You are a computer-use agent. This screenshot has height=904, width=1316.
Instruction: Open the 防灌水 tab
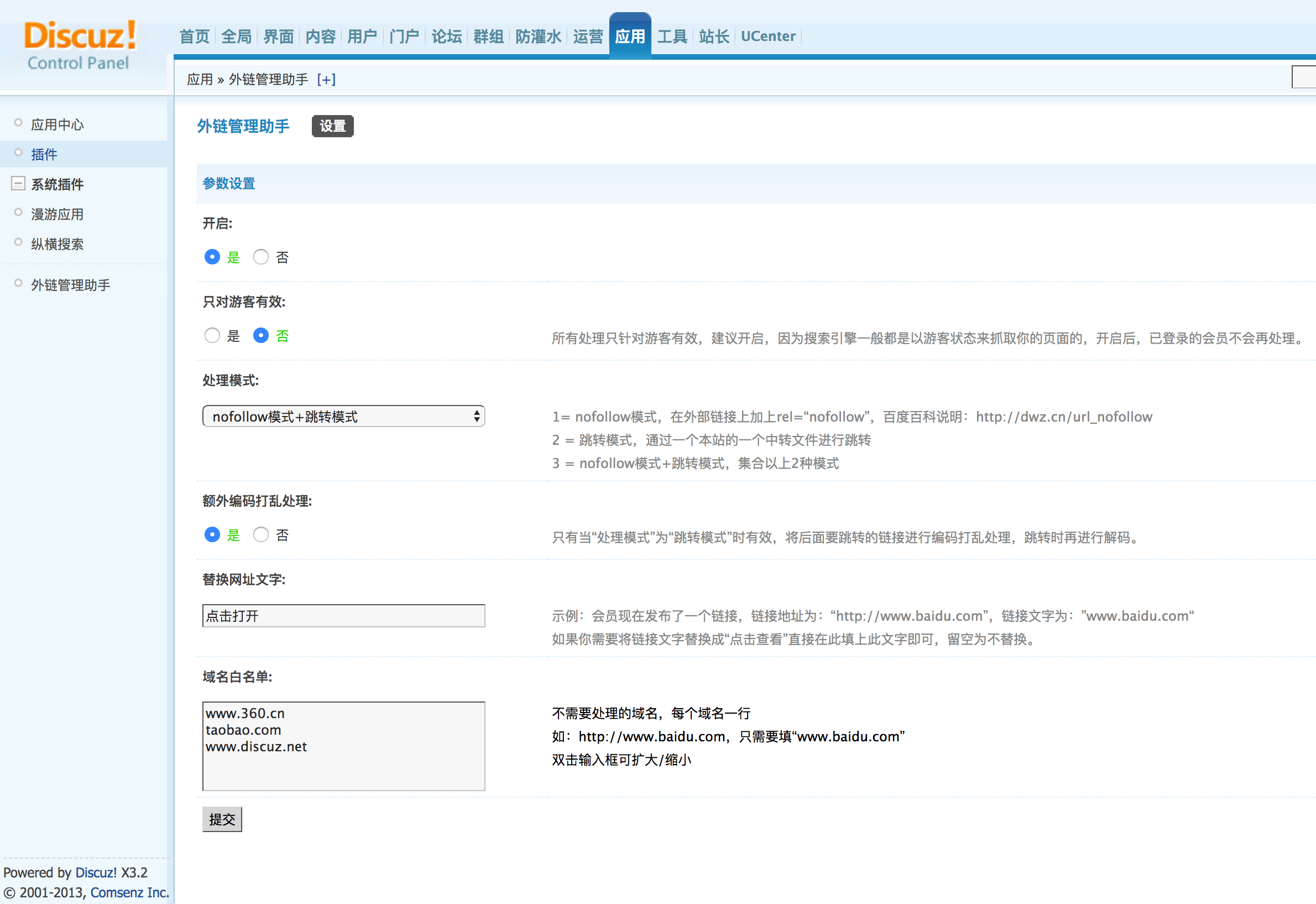tap(538, 37)
